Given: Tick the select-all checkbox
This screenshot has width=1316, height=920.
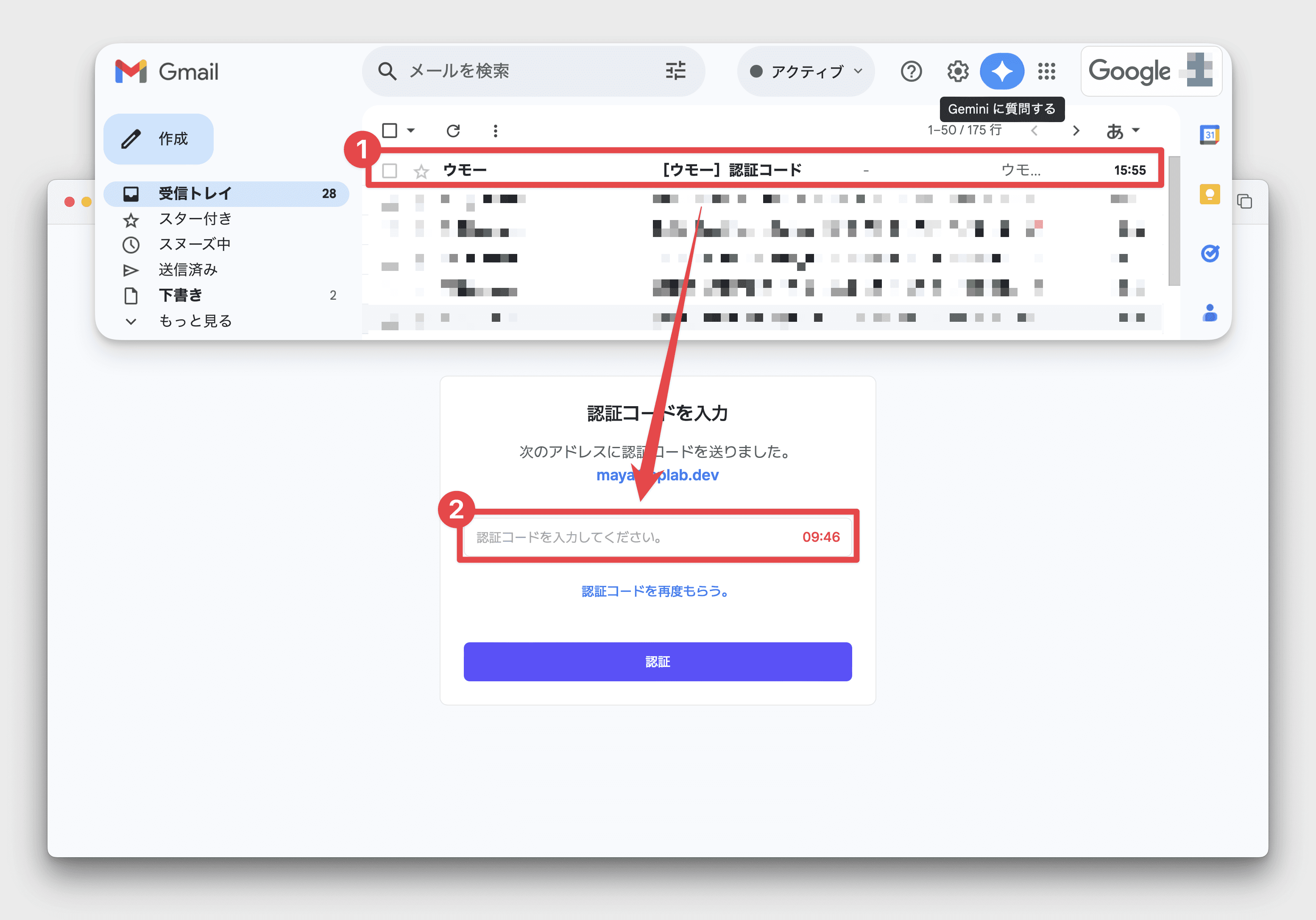Looking at the screenshot, I should (x=390, y=131).
